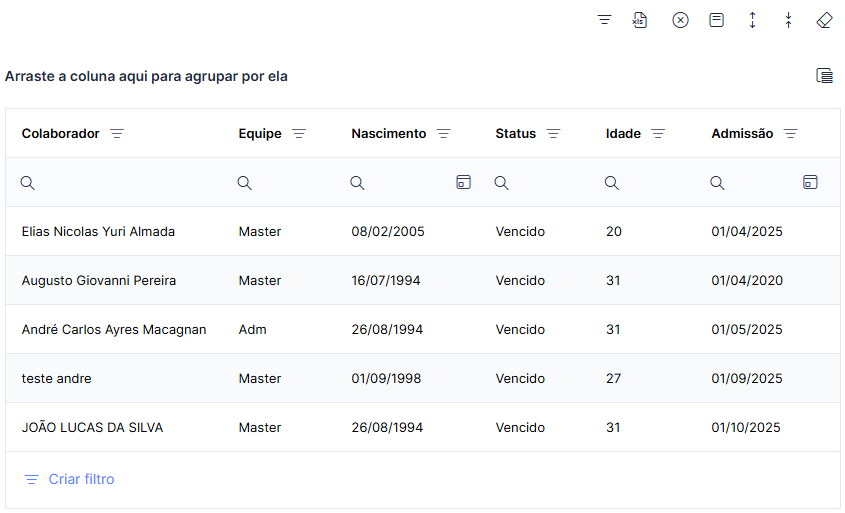The image size is (845, 513).
Task: Sort by Colaborador column header
Action: pyautogui.click(x=60, y=134)
